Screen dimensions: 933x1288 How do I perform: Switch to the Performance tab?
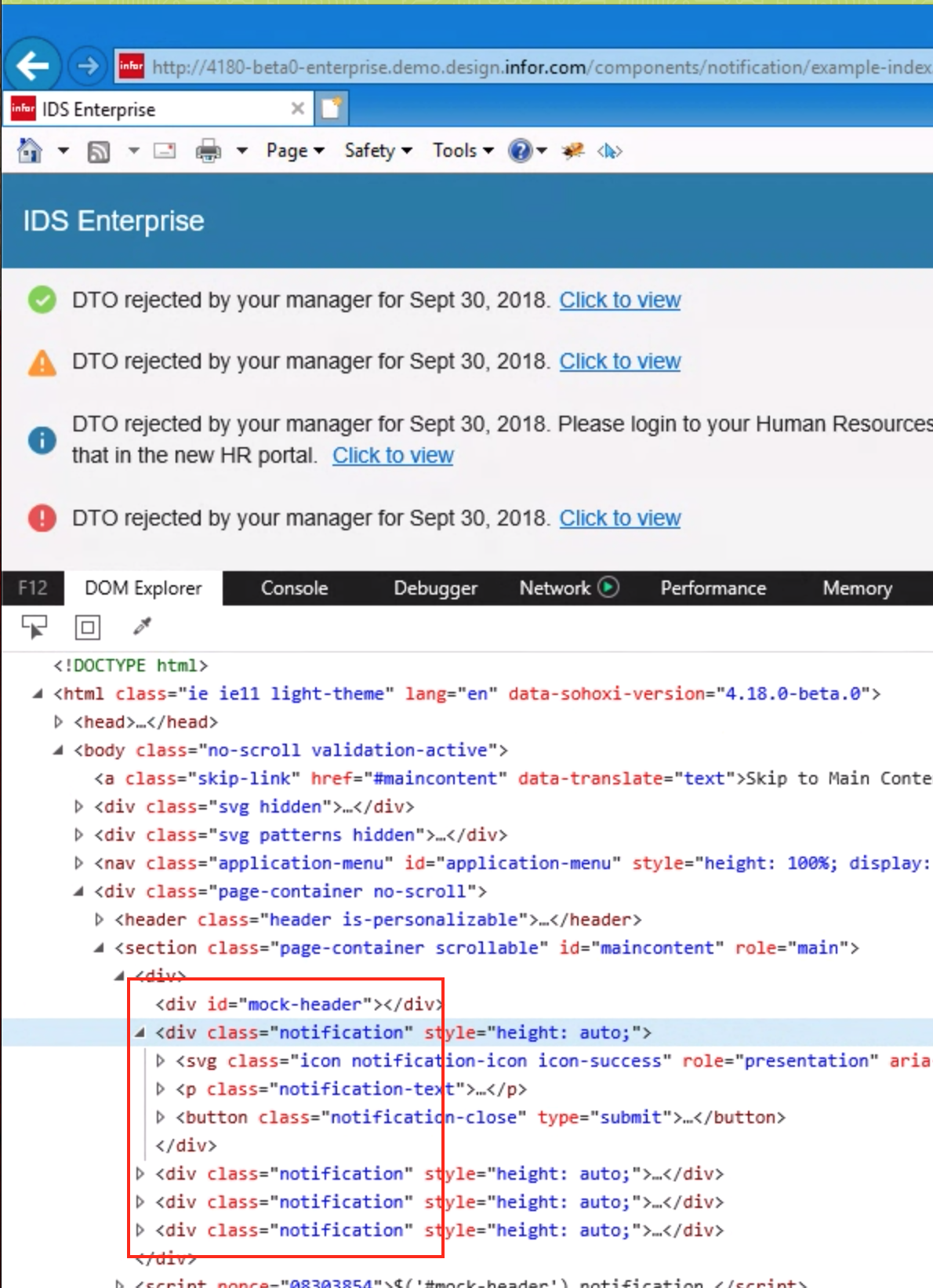click(x=713, y=588)
